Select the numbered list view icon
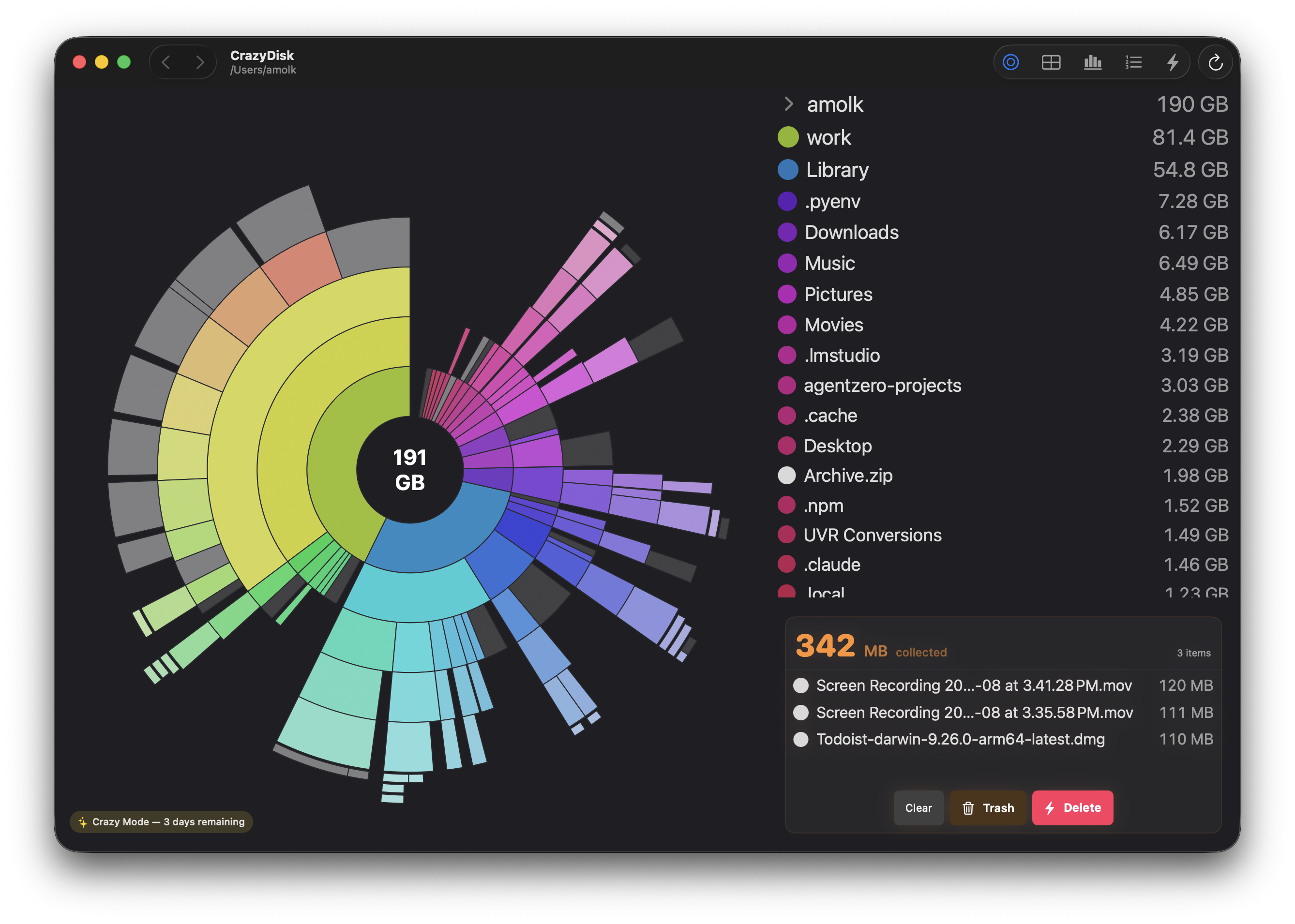Screen dimensions: 1295x924 coord(1133,62)
